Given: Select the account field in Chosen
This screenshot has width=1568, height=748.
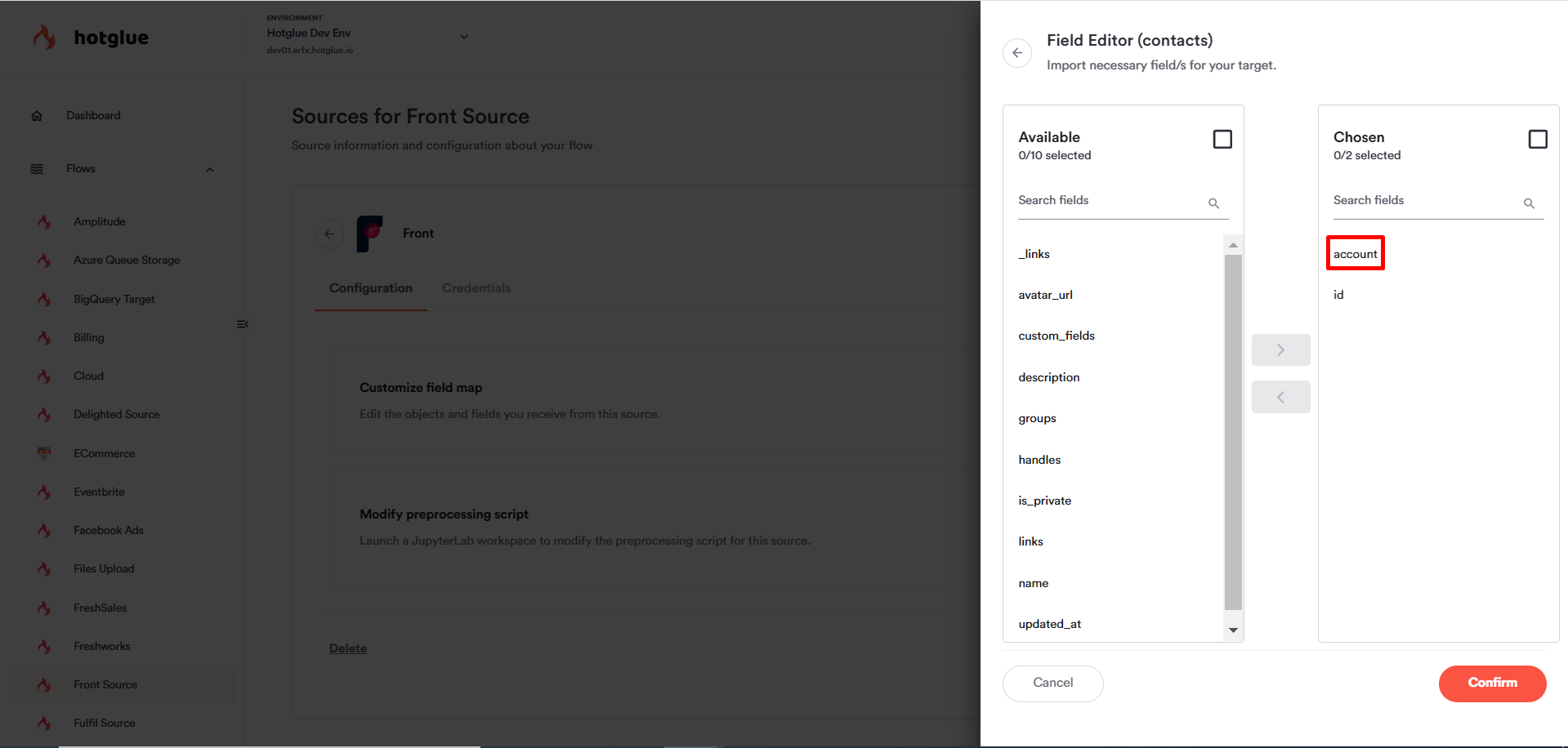Looking at the screenshot, I should (1356, 254).
